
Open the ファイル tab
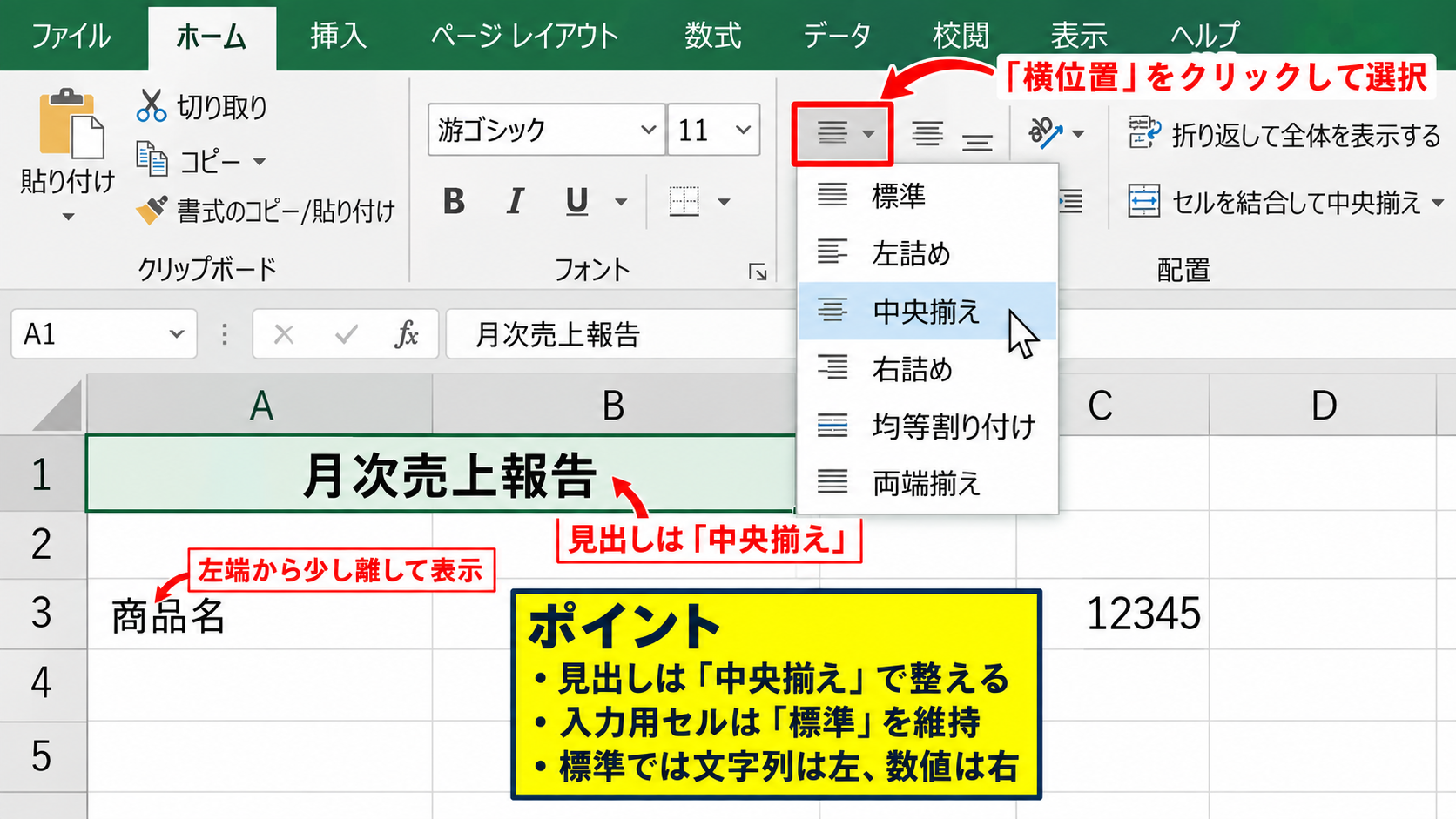(71, 36)
